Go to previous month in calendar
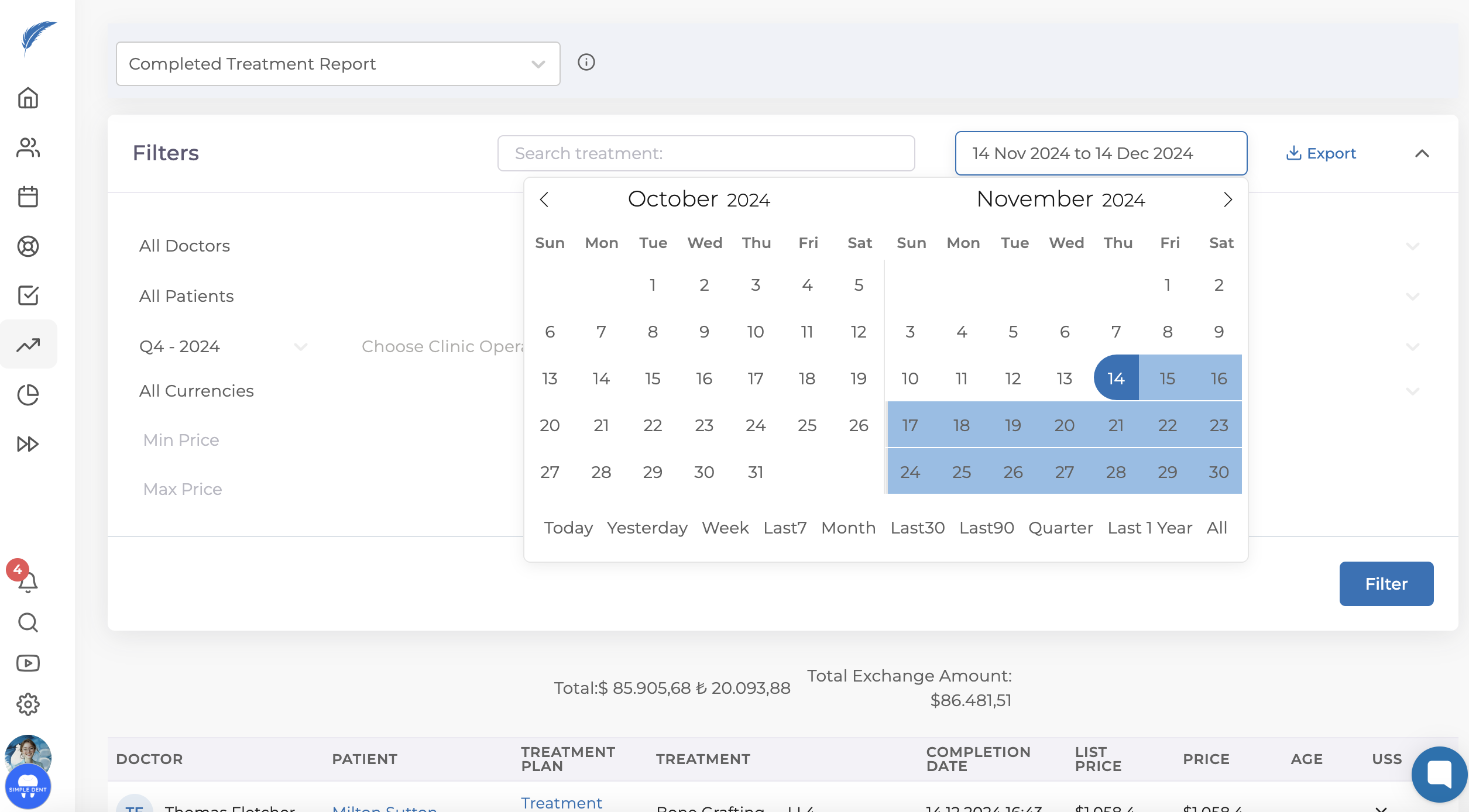 click(x=544, y=199)
